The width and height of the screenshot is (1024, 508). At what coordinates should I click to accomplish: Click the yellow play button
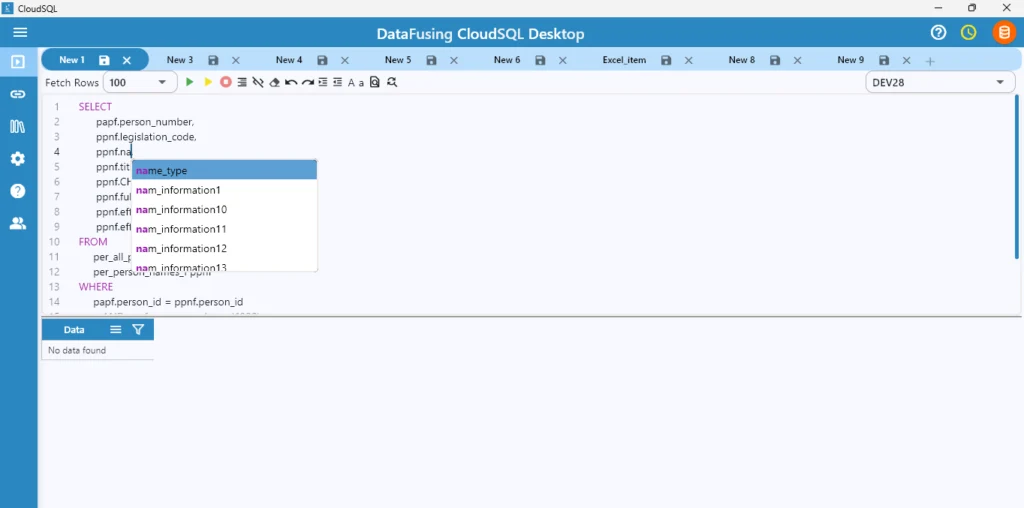[x=208, y=82]
